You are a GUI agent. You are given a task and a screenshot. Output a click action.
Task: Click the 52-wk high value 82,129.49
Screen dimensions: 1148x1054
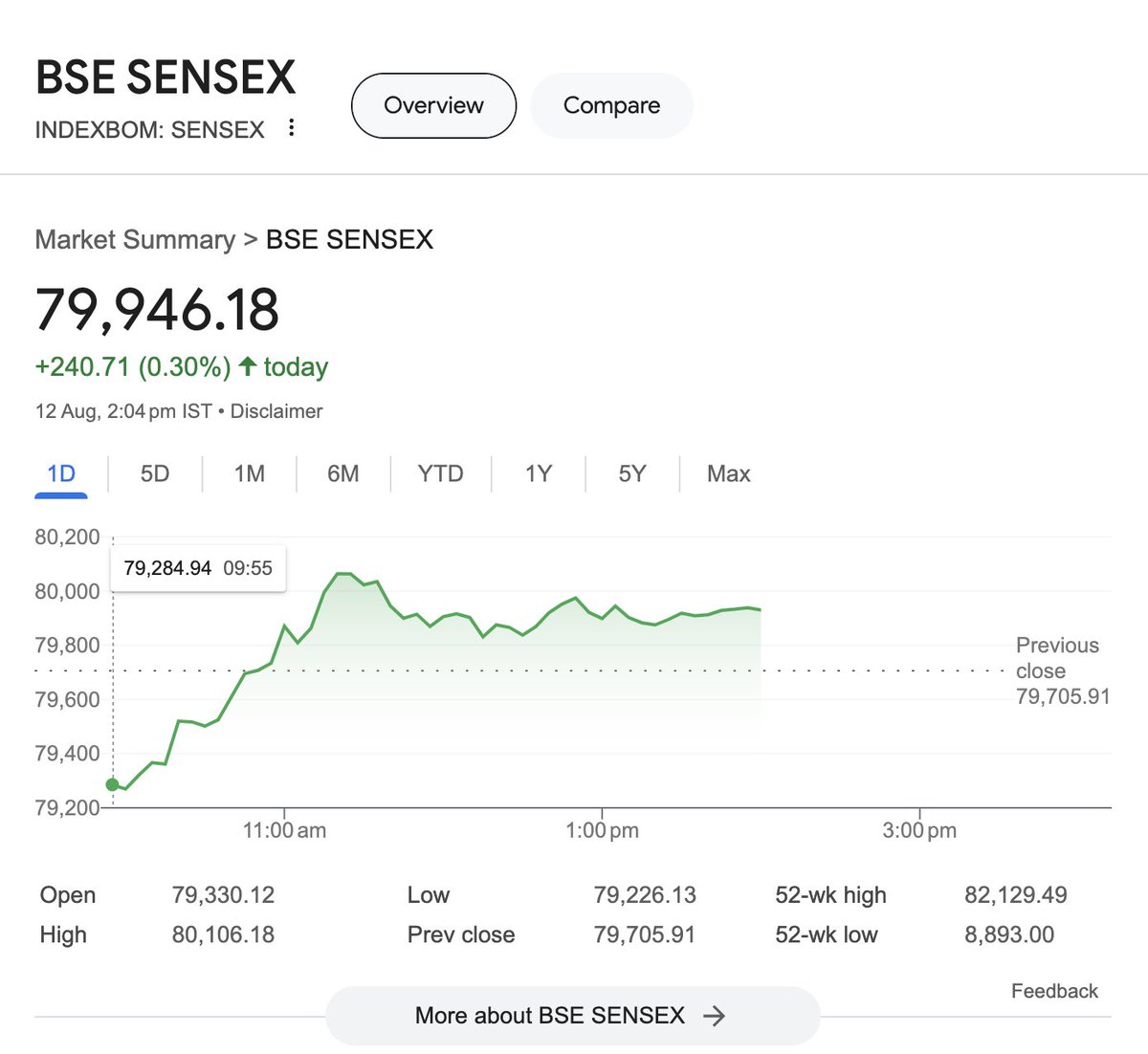click(x=1016, y=895)
